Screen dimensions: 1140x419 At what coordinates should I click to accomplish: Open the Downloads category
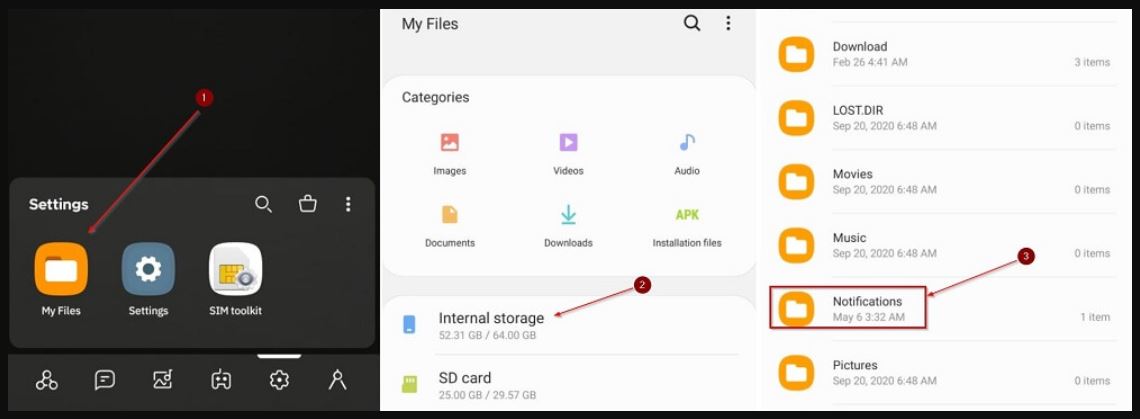568,215
